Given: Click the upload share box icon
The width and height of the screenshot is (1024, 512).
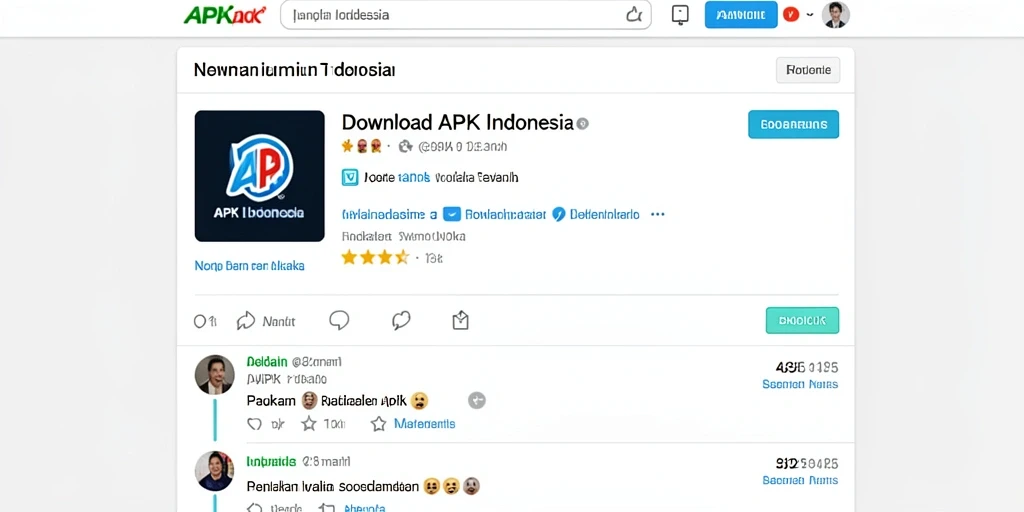Looking at the screenshot, I should tap(460, 320).
